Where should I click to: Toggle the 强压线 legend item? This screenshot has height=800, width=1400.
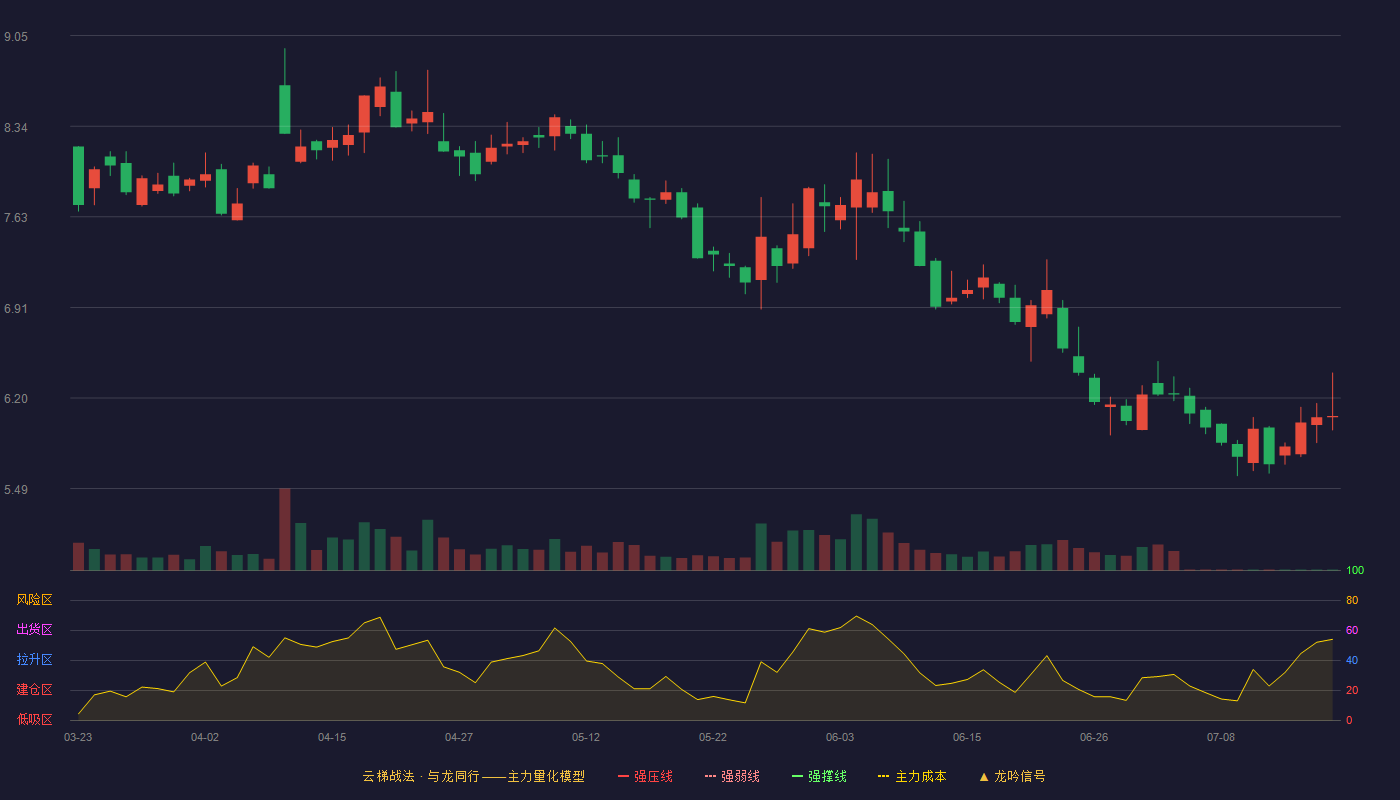(x=645, y=776)
